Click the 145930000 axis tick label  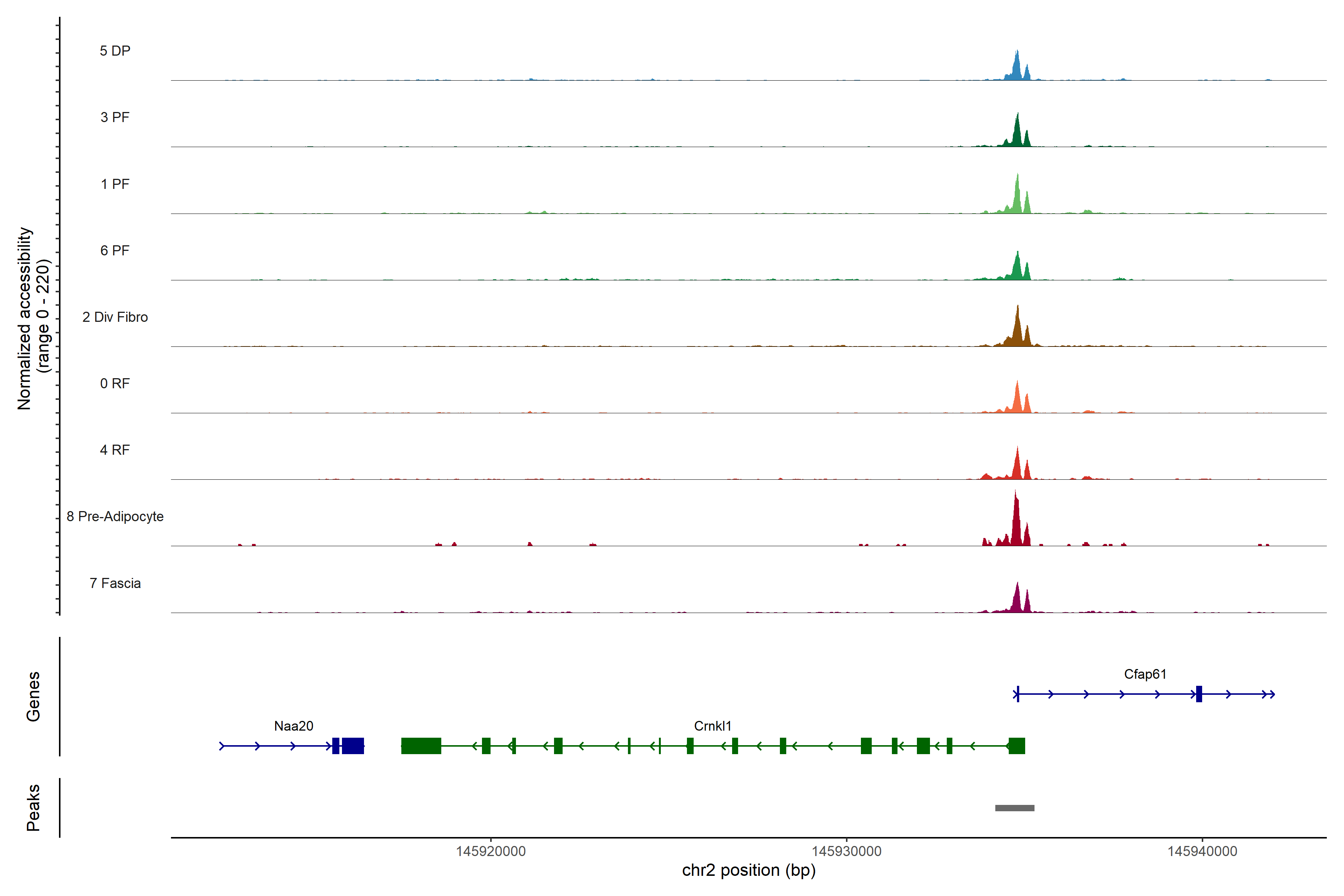coord(846,851)
